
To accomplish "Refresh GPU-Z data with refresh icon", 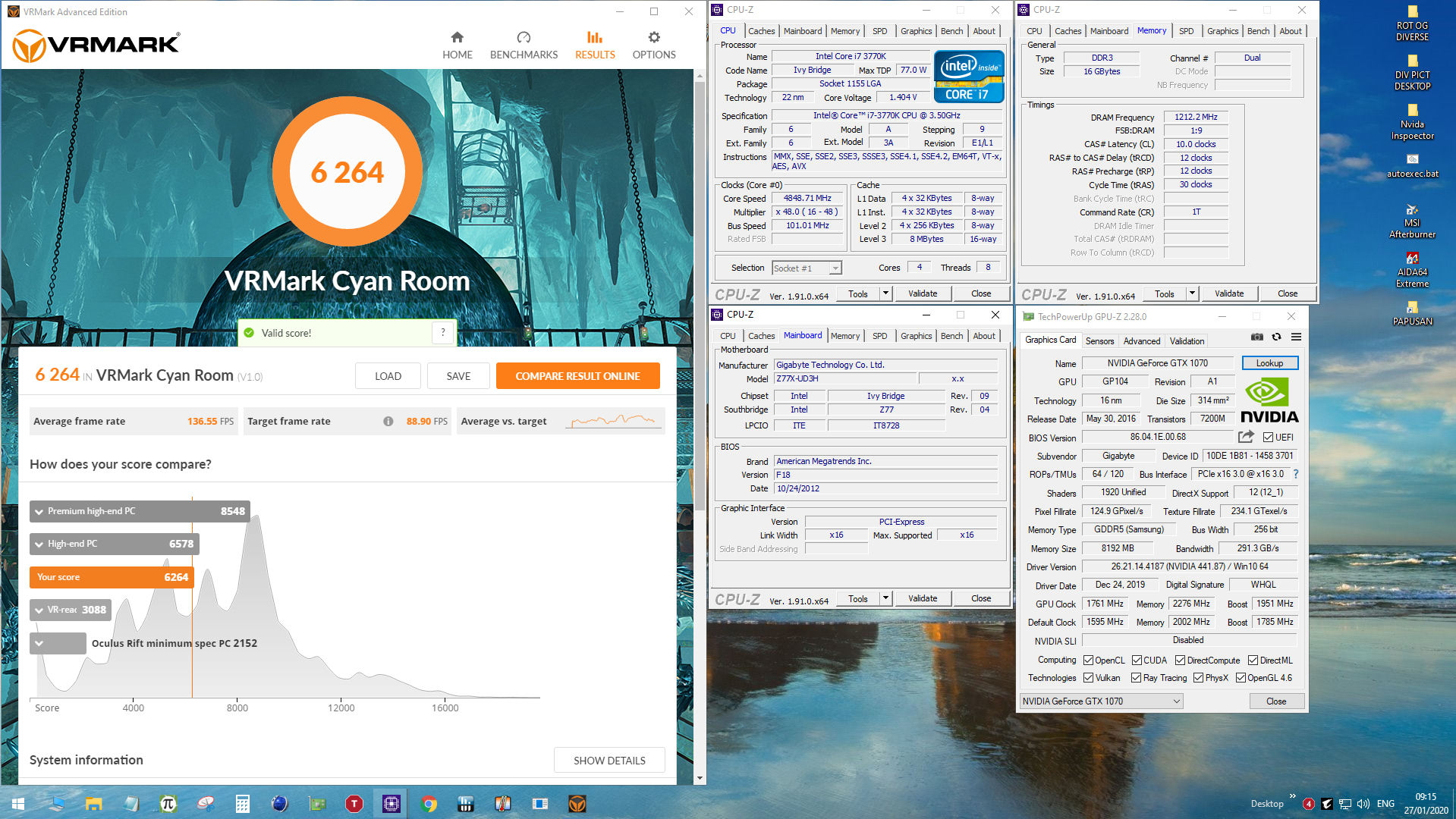I will [x=1276, y=337].
